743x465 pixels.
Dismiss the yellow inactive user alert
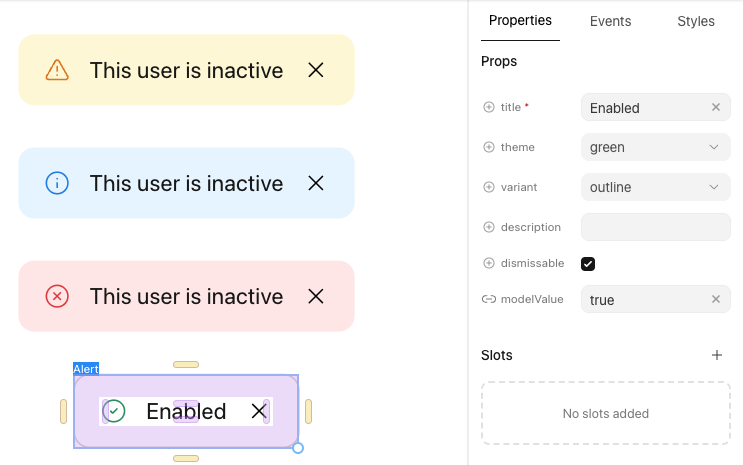tap(316, 70)
